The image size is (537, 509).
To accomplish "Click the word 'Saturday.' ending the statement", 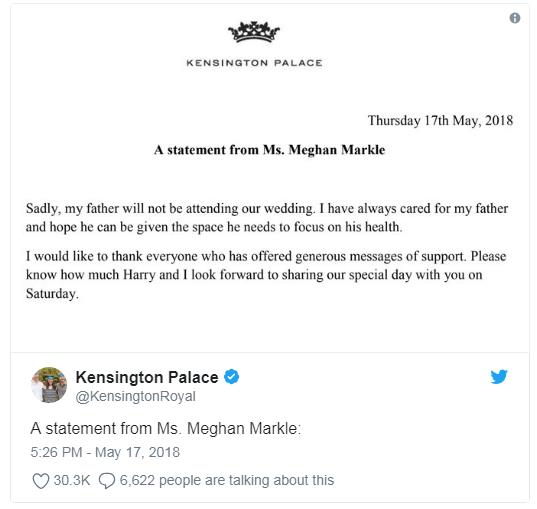I will coord(52,294).
